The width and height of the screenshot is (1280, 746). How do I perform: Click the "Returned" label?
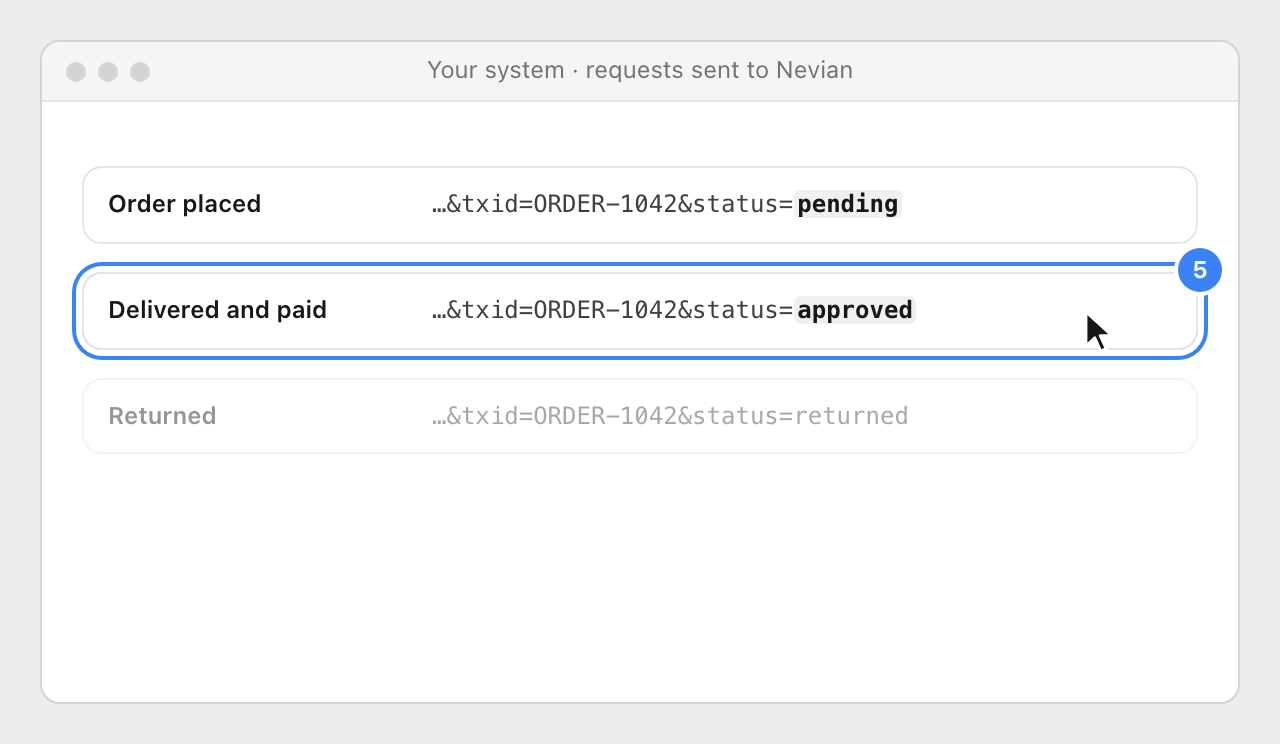pos(162,416)
